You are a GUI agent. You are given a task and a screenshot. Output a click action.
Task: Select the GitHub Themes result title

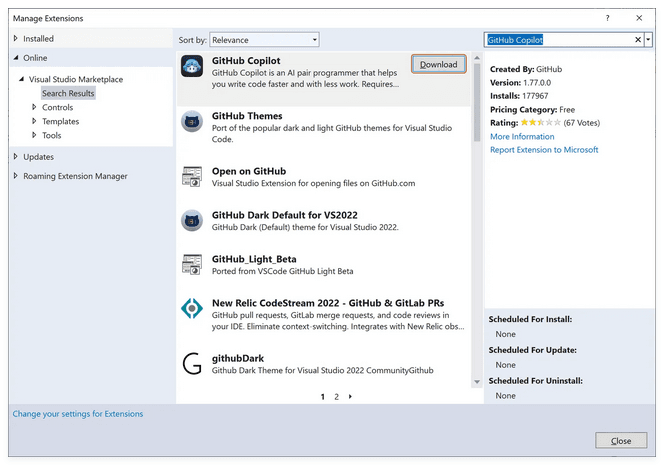click(x=247, y=116)
